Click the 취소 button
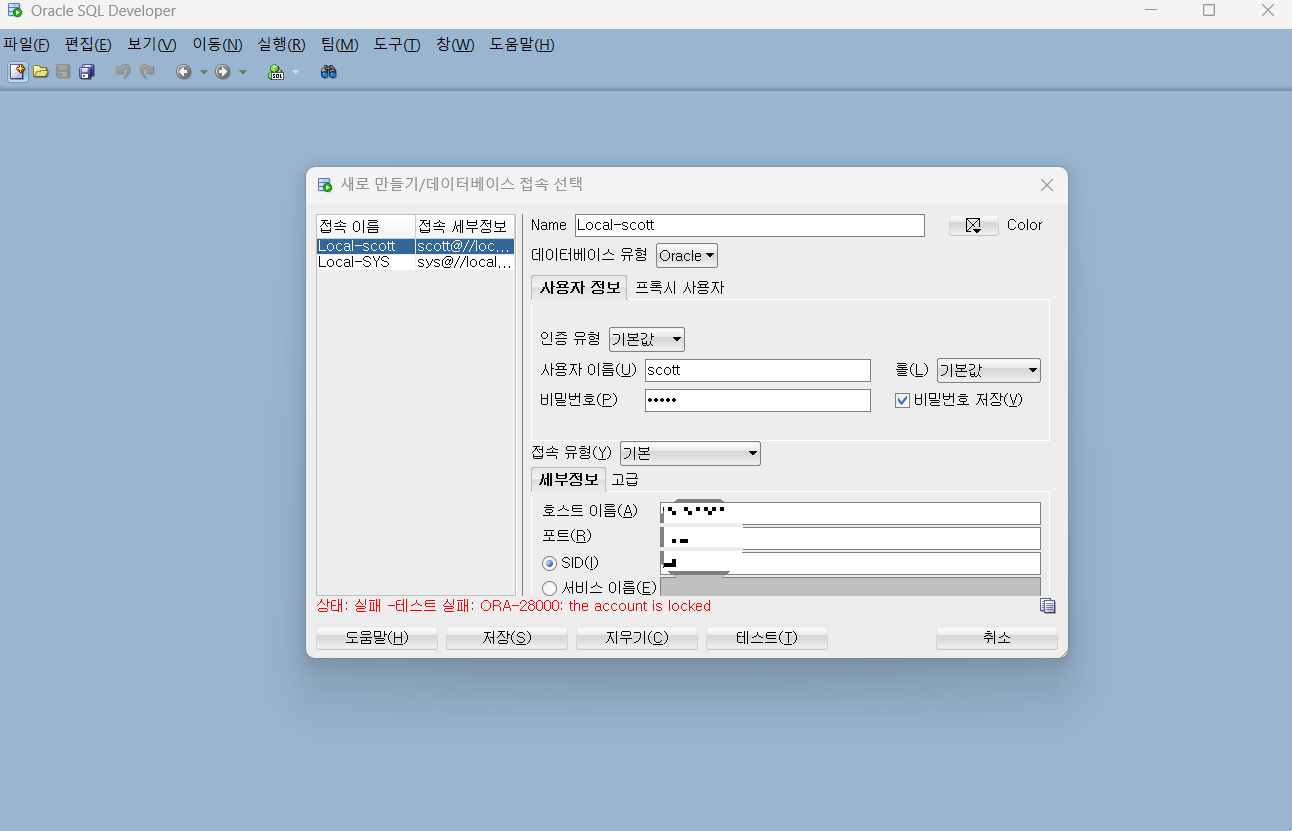The width and height of the screenshot is (1292, 831). [997, 638]
